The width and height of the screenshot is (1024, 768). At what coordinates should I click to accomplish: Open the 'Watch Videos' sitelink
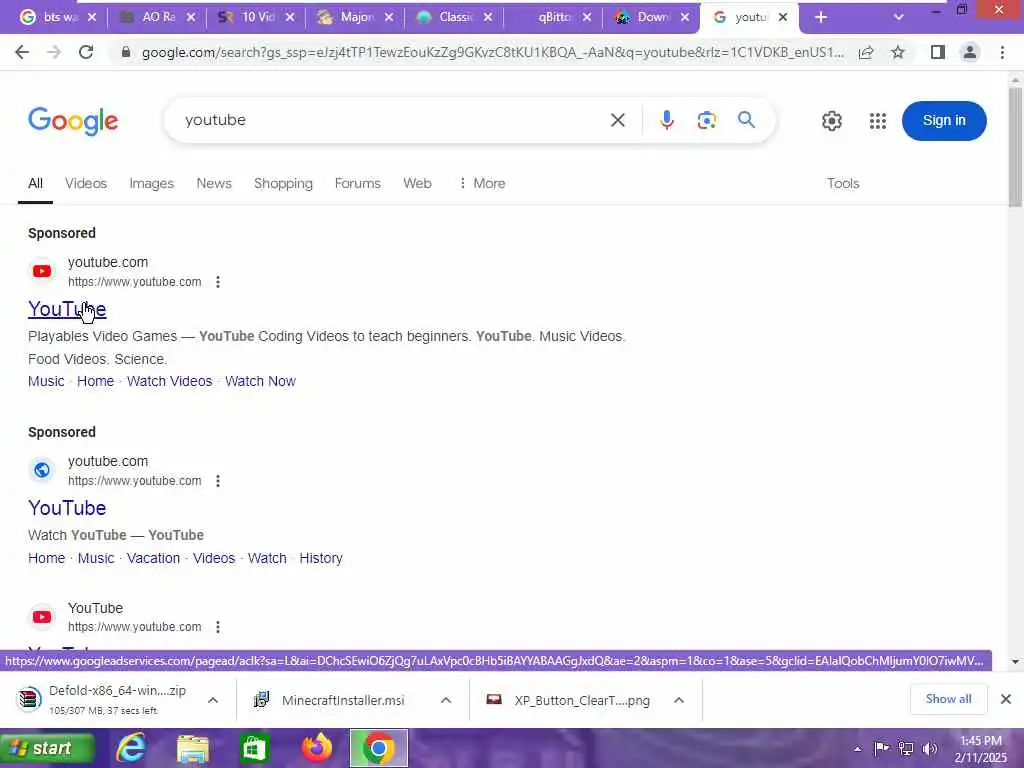[x=170, y=381]
